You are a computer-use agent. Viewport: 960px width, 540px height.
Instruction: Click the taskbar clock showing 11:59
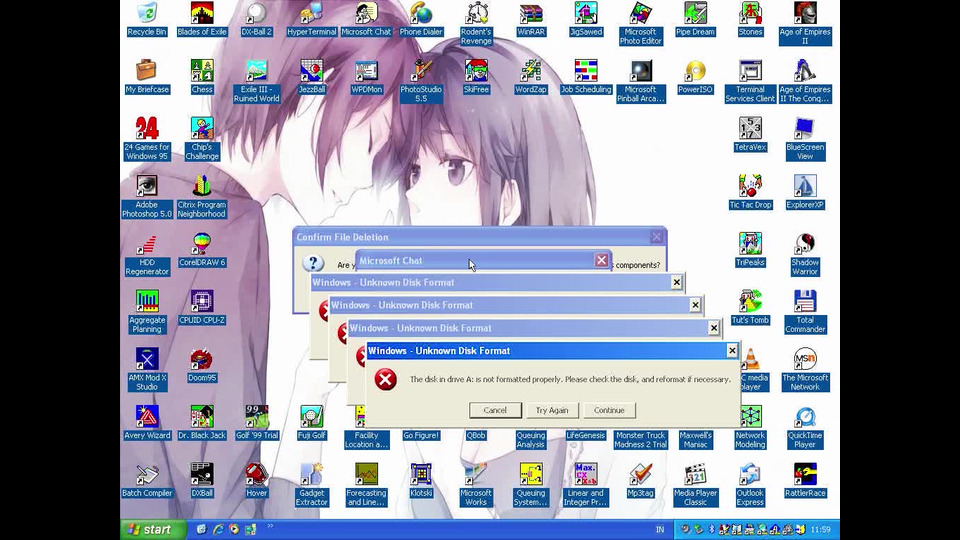tap(820, 530)
